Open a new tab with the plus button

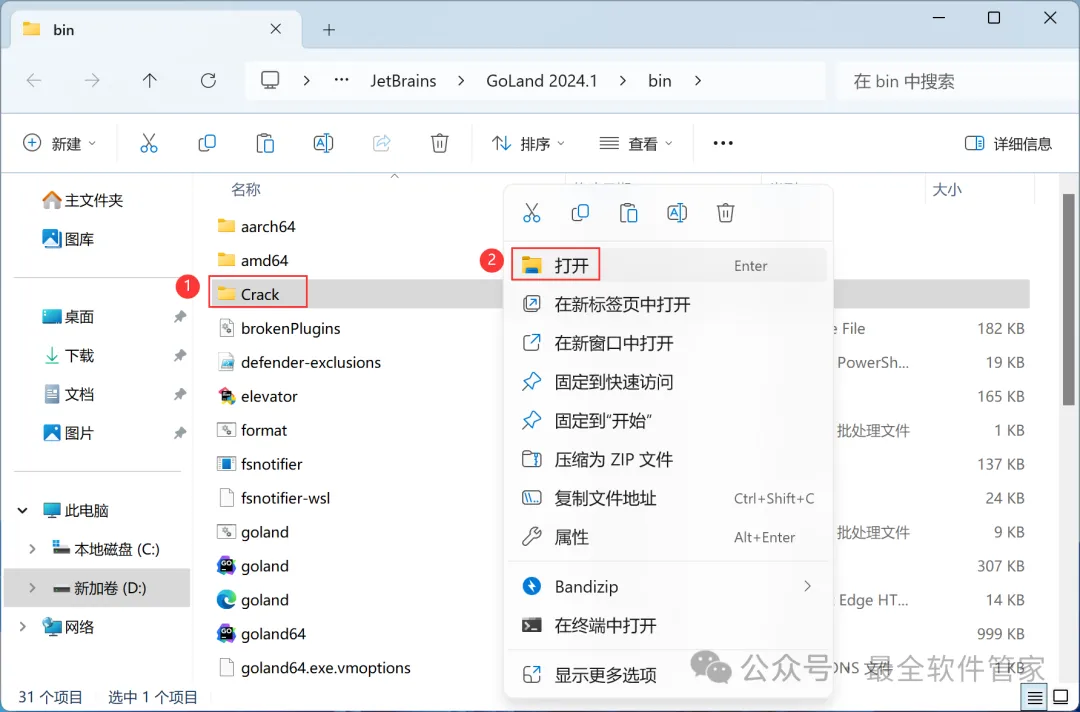pyautogui.click(x=329, y=30)
